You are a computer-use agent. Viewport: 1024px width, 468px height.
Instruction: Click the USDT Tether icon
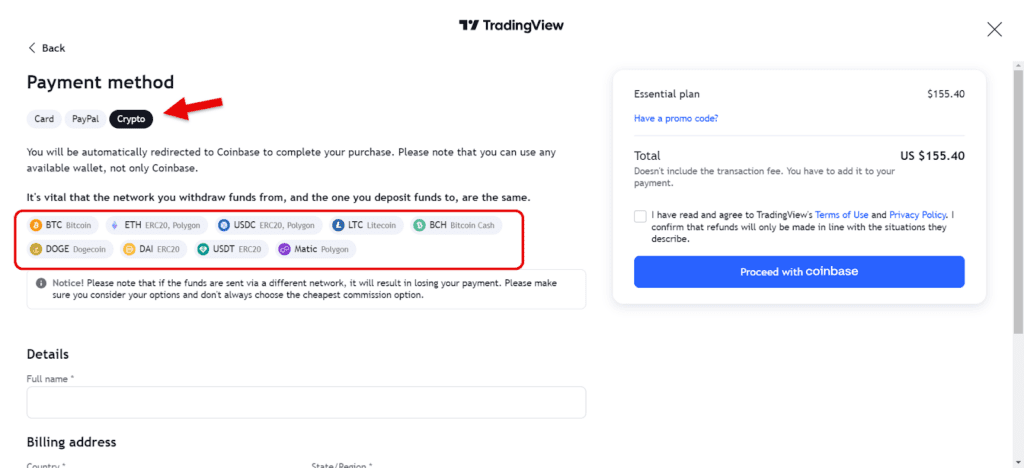pyautogui.click(x=203, y=249)
